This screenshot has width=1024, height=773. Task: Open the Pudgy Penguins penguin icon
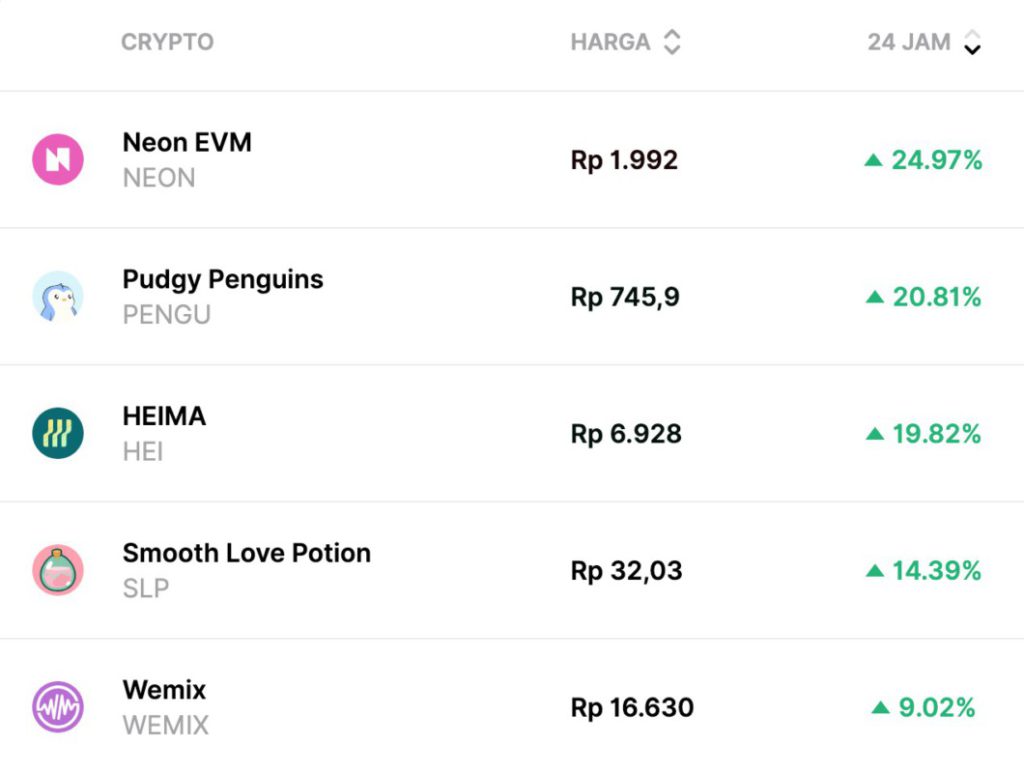pyautogui.click(x=58, y=297)
